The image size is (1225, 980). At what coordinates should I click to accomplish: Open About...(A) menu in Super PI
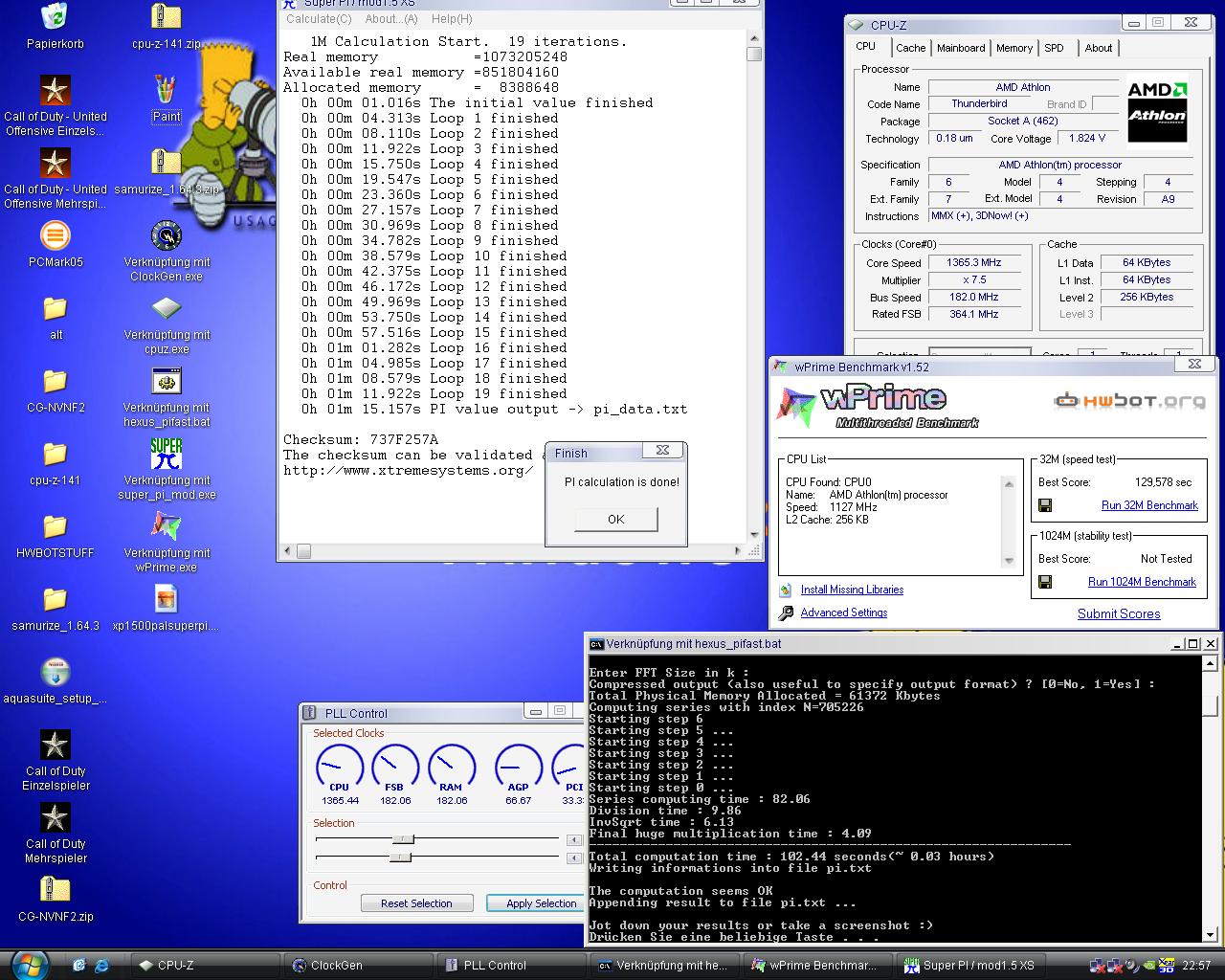click(391, 18)
